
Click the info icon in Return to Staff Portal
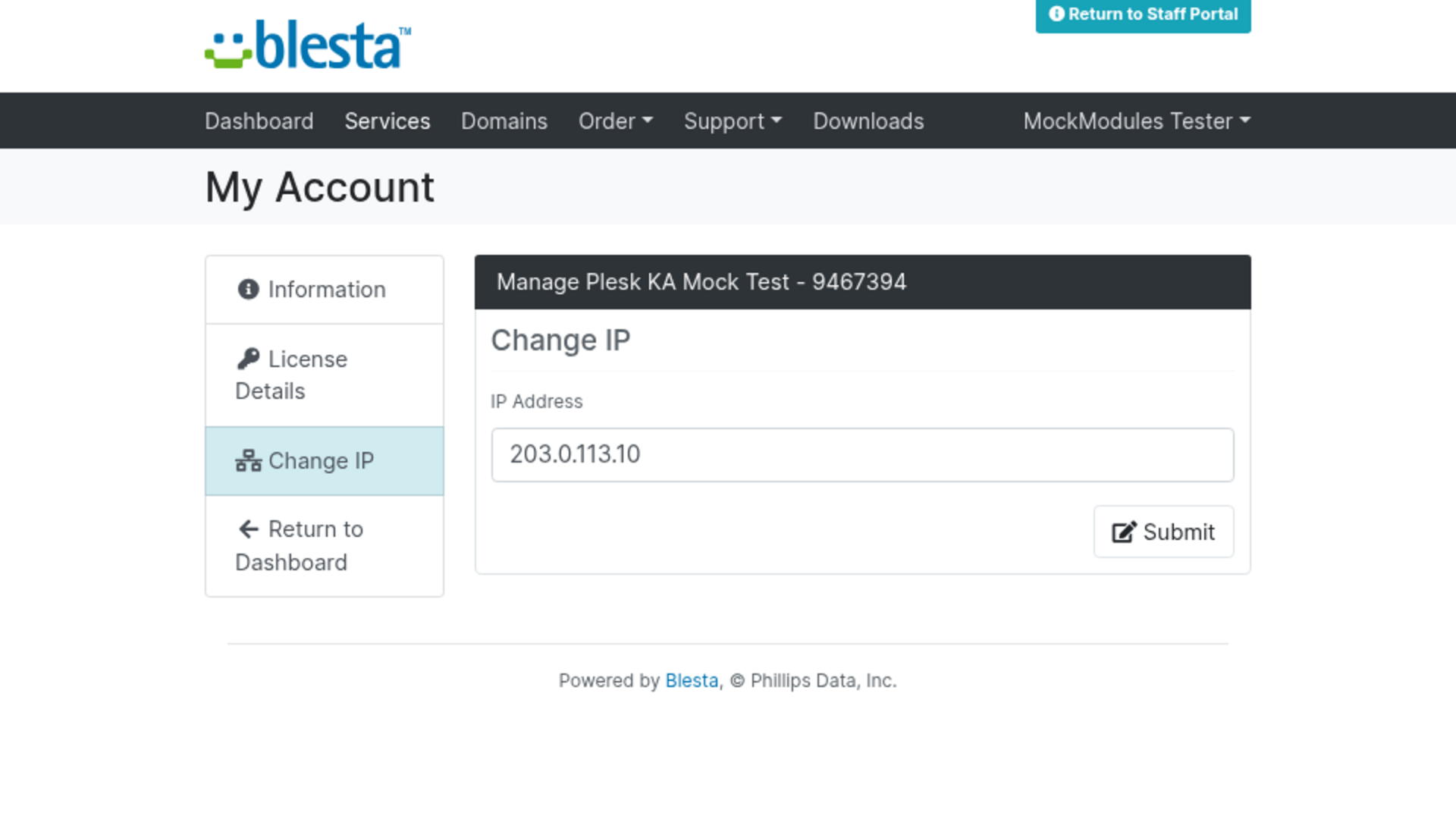pyautogui.click(x=1056, y=14)
